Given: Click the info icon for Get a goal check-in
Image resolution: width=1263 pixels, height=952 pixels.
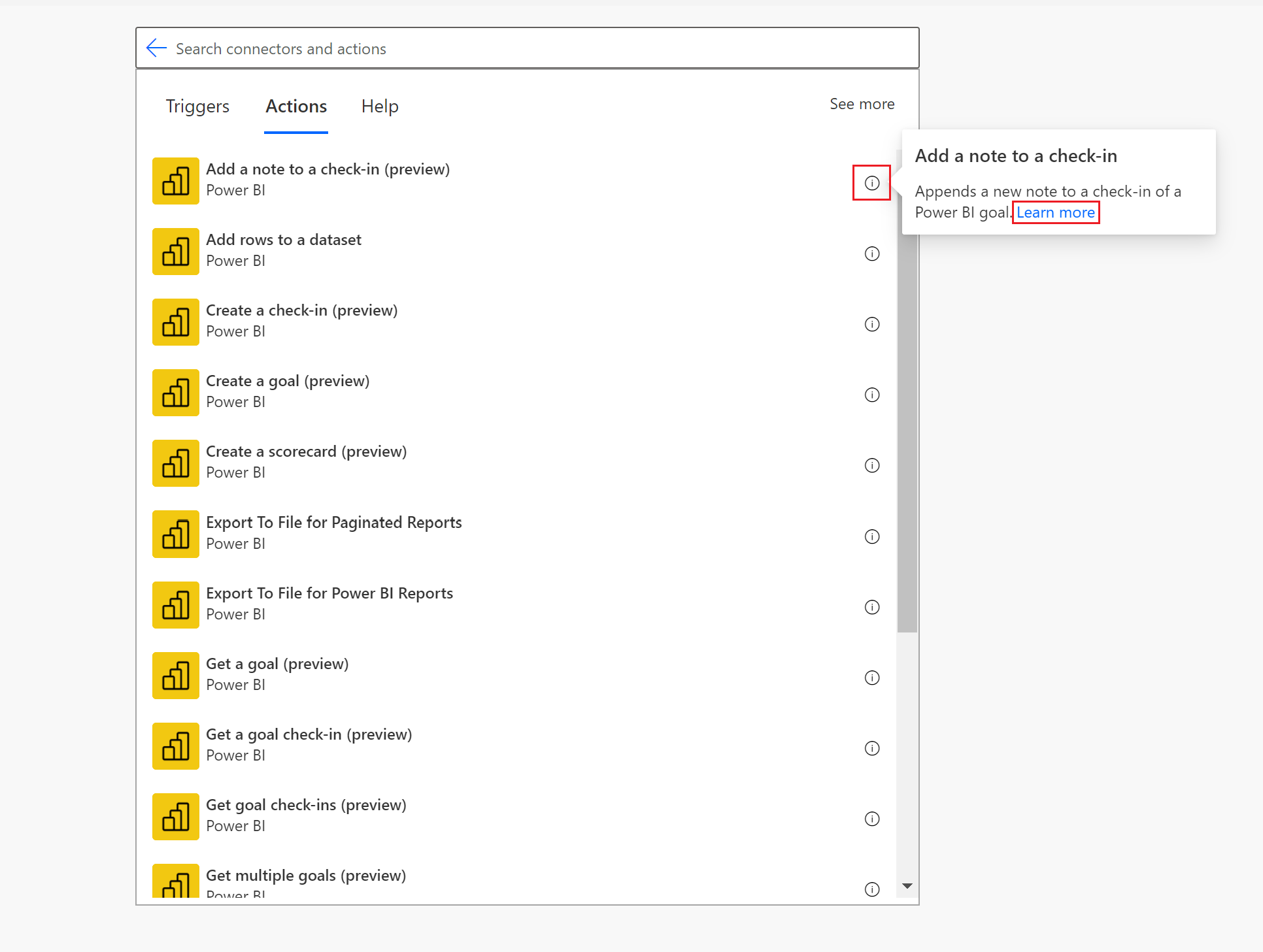Looking at the screenshot, I should pos(871,748).
